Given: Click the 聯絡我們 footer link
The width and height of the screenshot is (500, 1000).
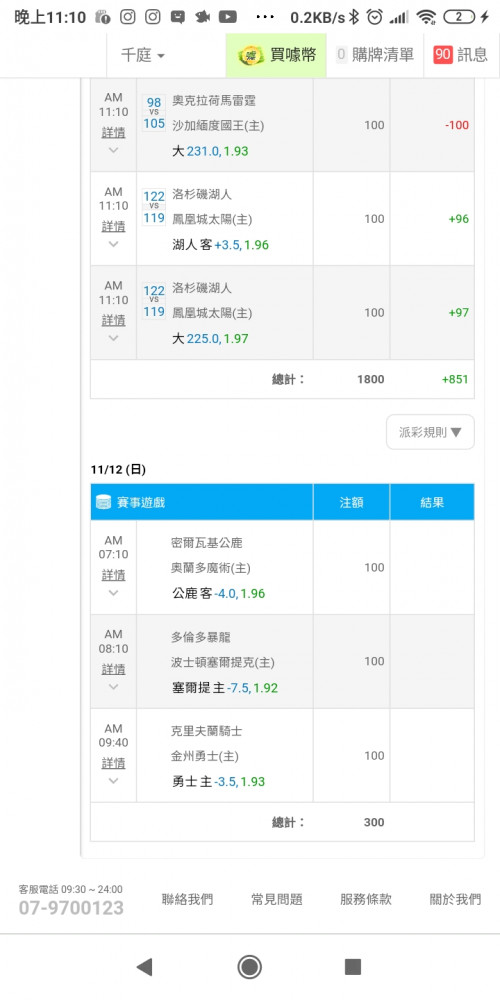Looking at the screenshot, I should [188, 900].
